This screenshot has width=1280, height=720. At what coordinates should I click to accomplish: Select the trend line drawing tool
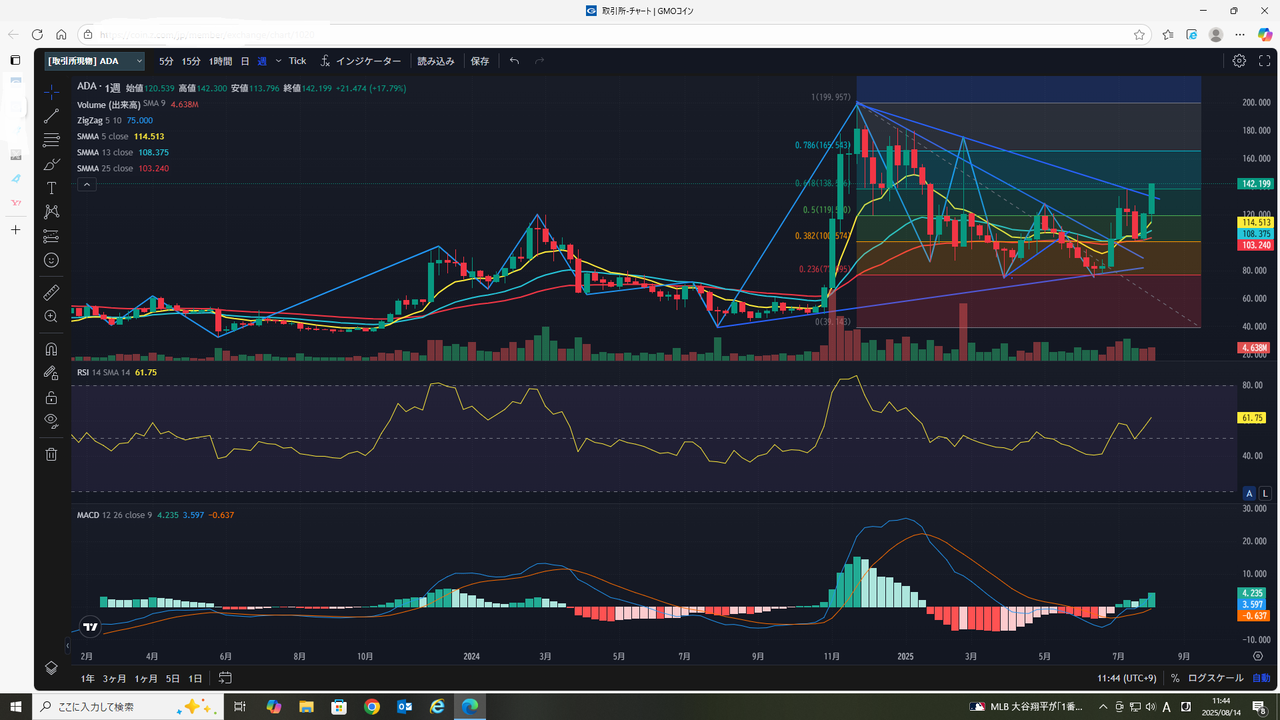[52, 116]
